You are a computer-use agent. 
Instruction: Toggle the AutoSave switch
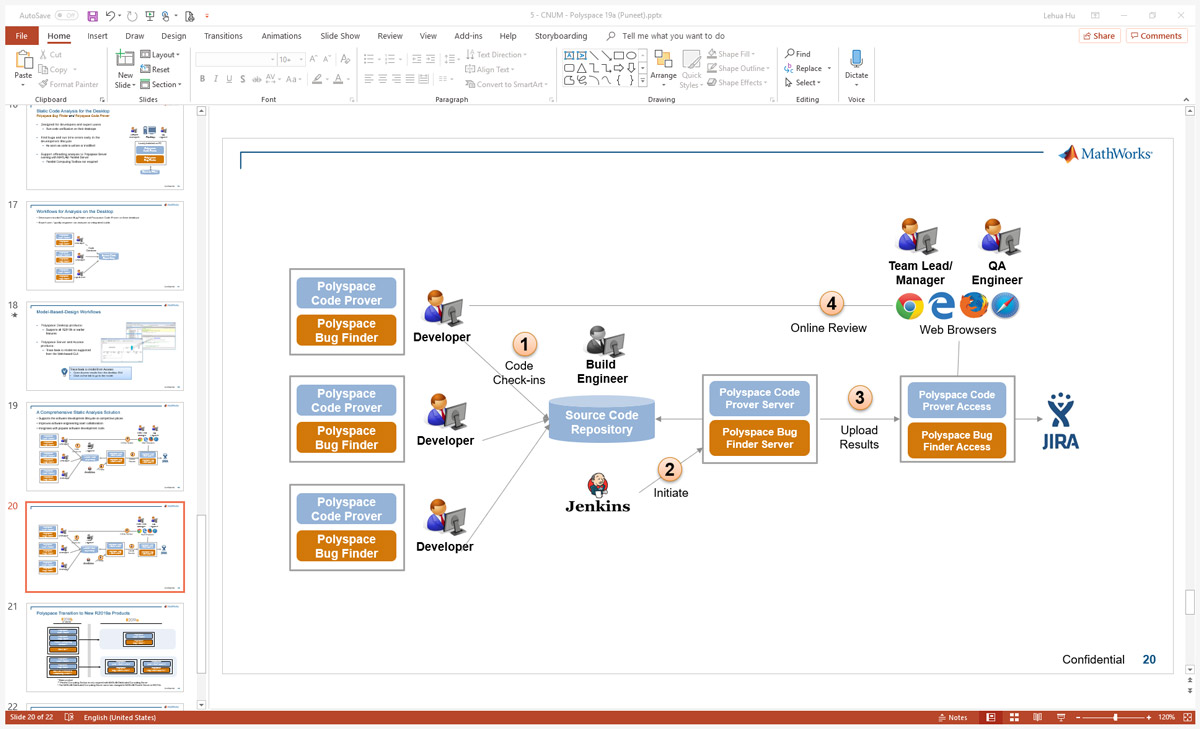(x=66, y=16)
